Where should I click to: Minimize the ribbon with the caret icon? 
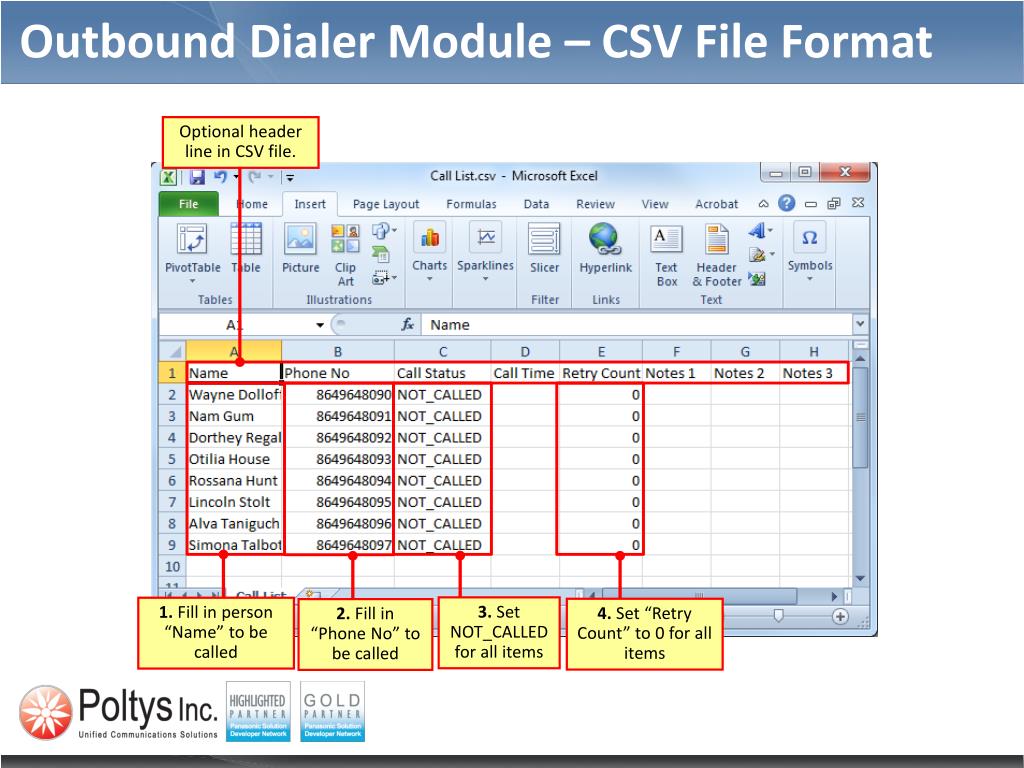click(763, 204)
